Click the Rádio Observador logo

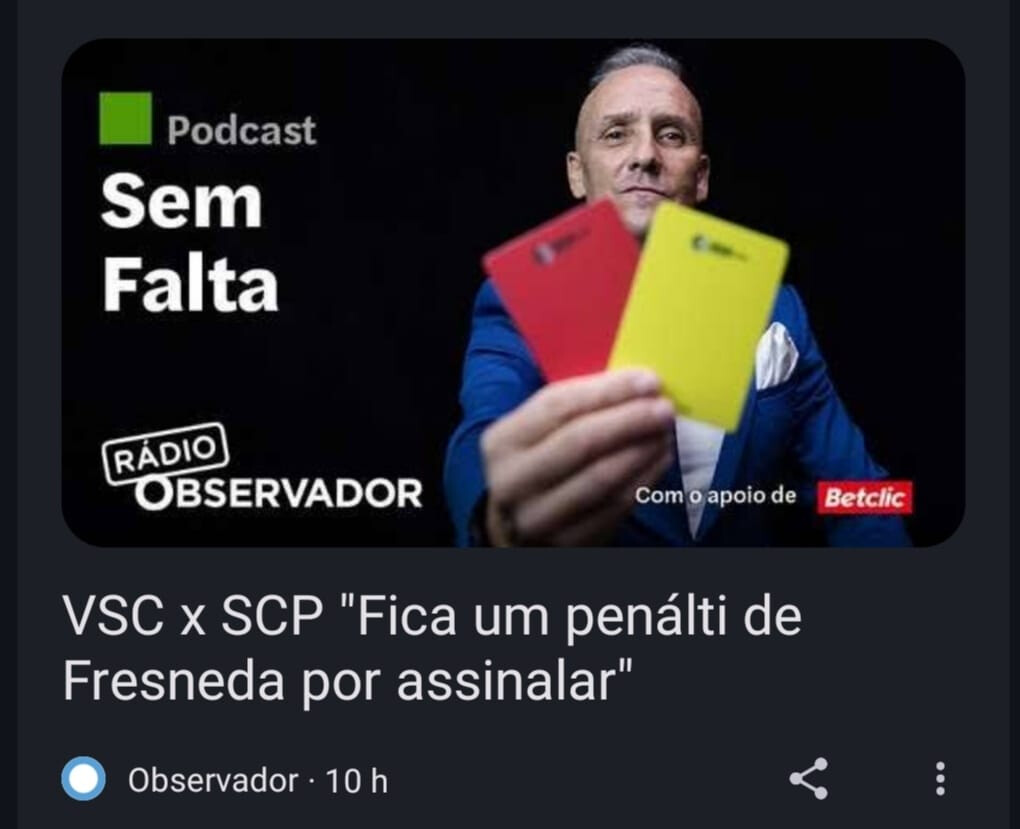pos(262,467)
